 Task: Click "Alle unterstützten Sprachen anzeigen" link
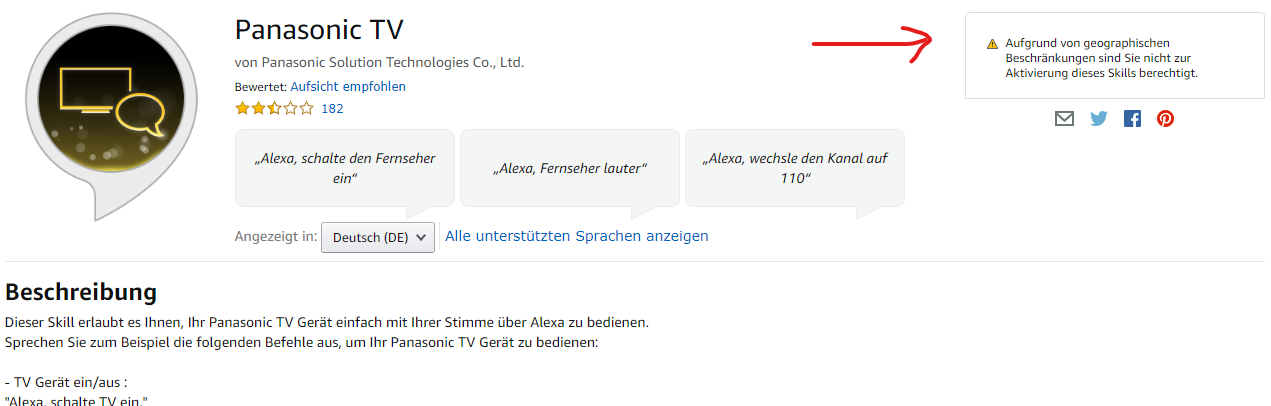pyautogui.click(x=576, y=236)
